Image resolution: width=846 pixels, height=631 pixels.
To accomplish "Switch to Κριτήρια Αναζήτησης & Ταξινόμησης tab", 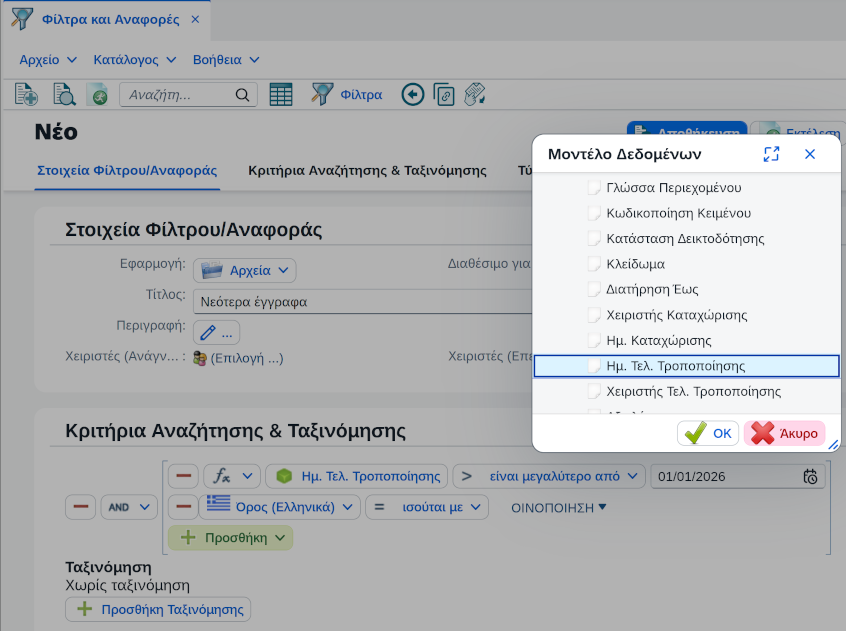I will tap(367, 170).
